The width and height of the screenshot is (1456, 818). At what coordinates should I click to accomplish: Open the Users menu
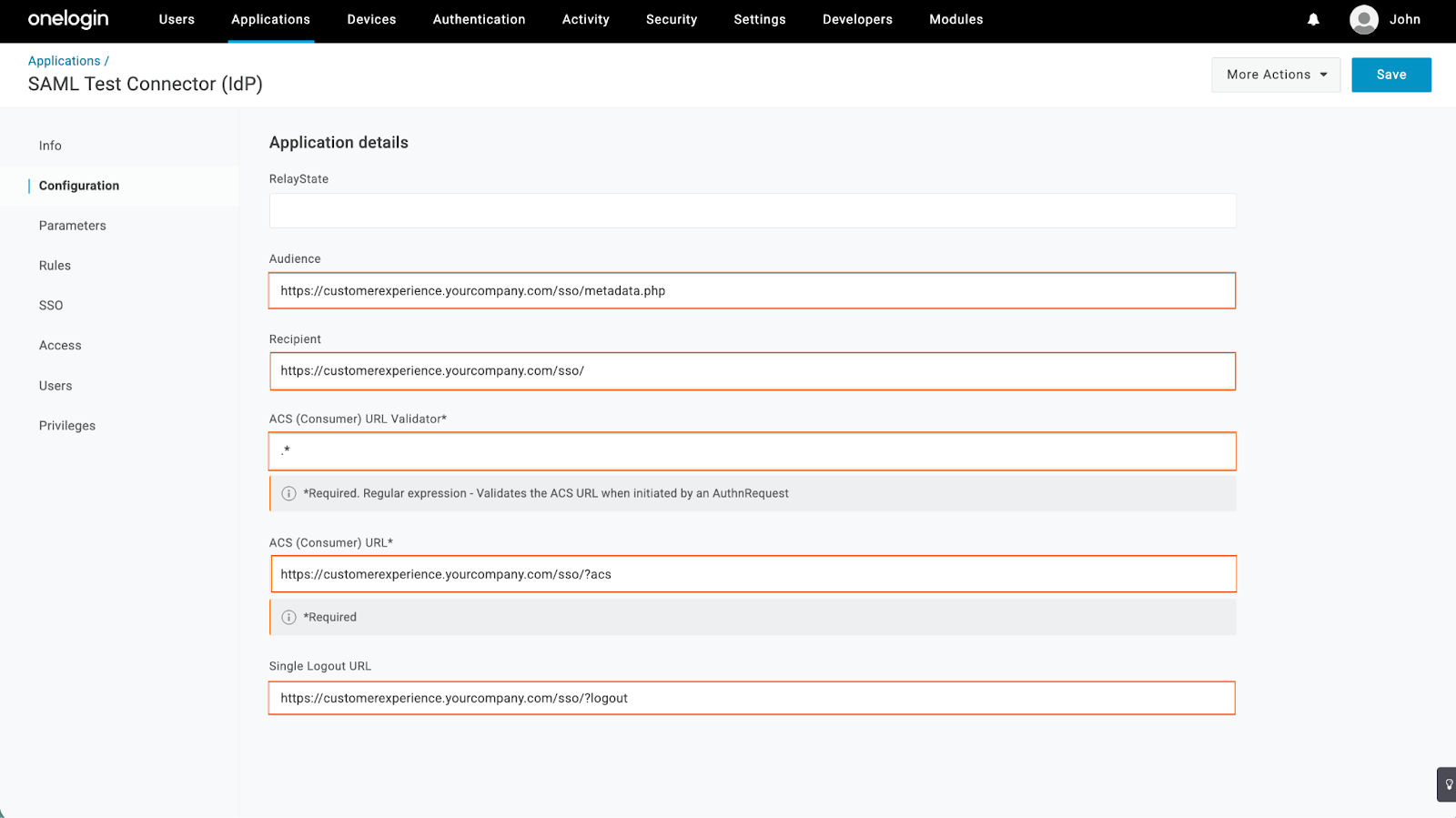click(x=177, y=19)
